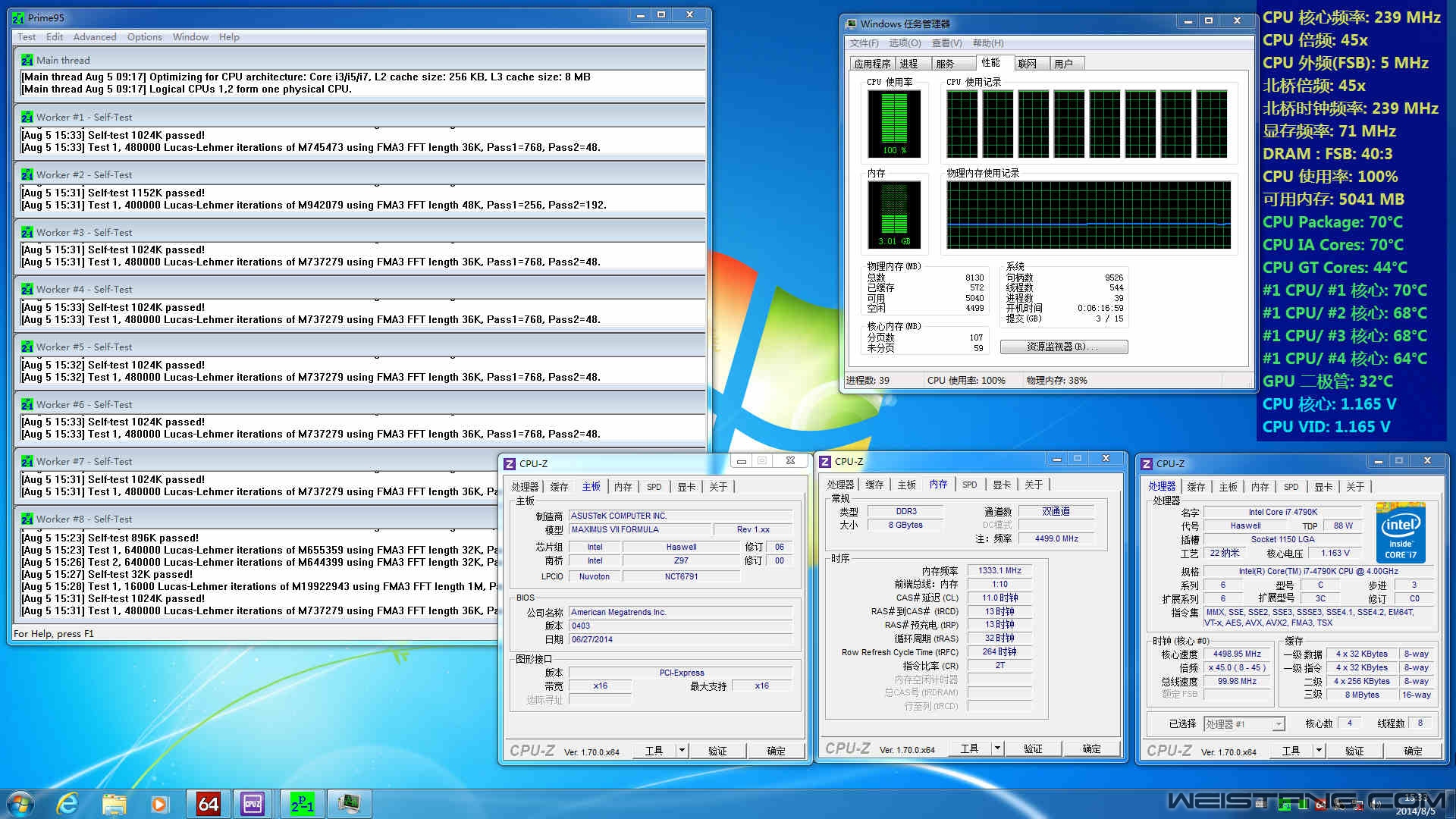Switch to 关于 tab in processor CPU-Z
This screenshot has width=1456, height=819.
[1355, 487]
